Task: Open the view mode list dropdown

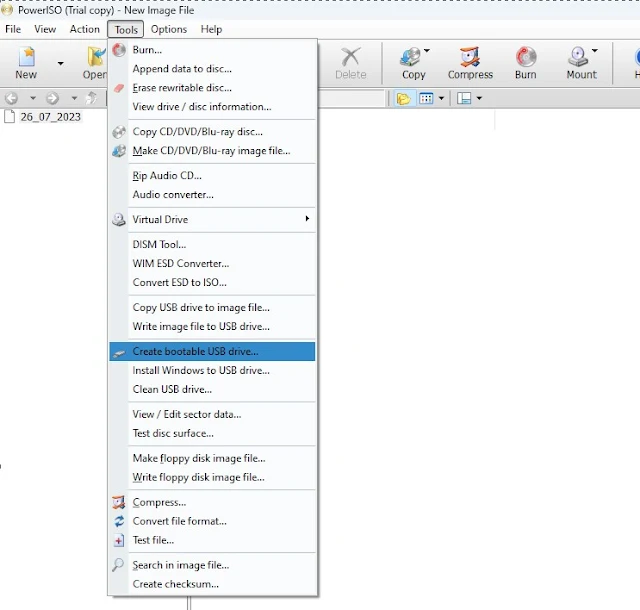Action: click(428, 98)
